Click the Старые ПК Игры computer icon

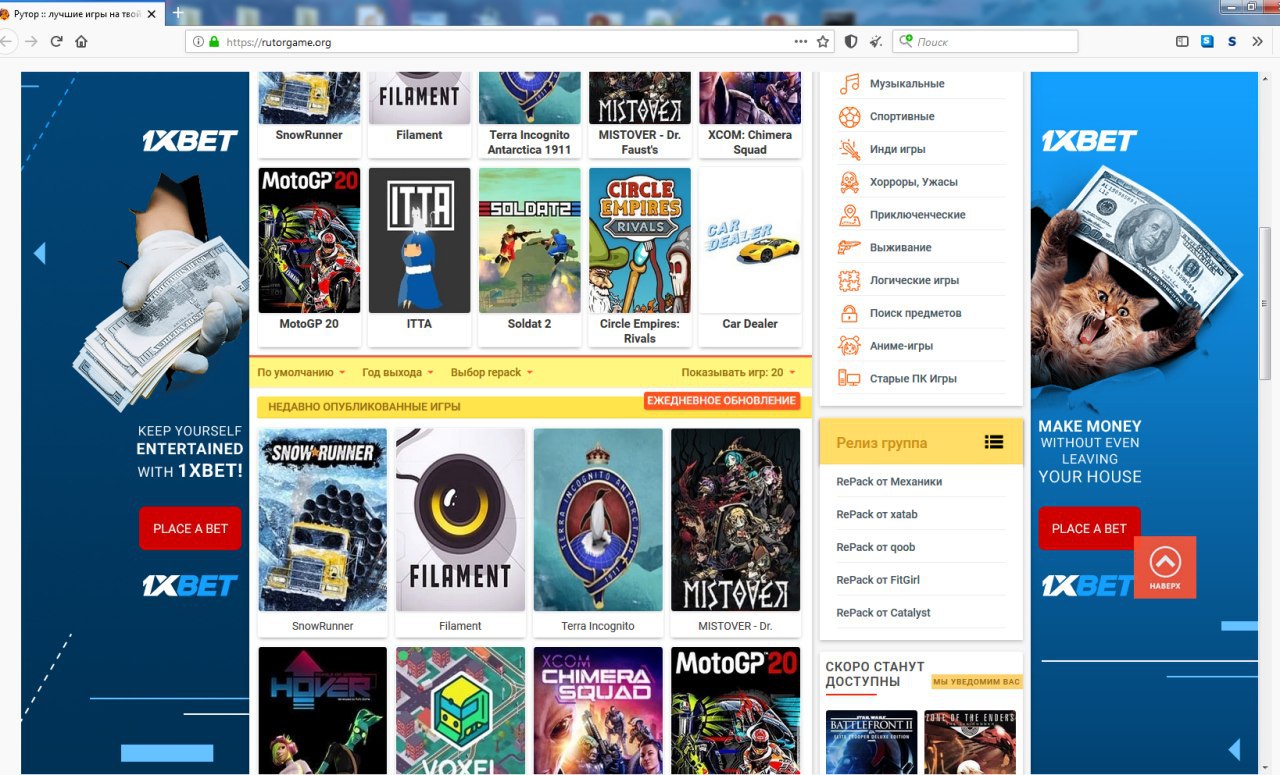(x=849, y=378)
